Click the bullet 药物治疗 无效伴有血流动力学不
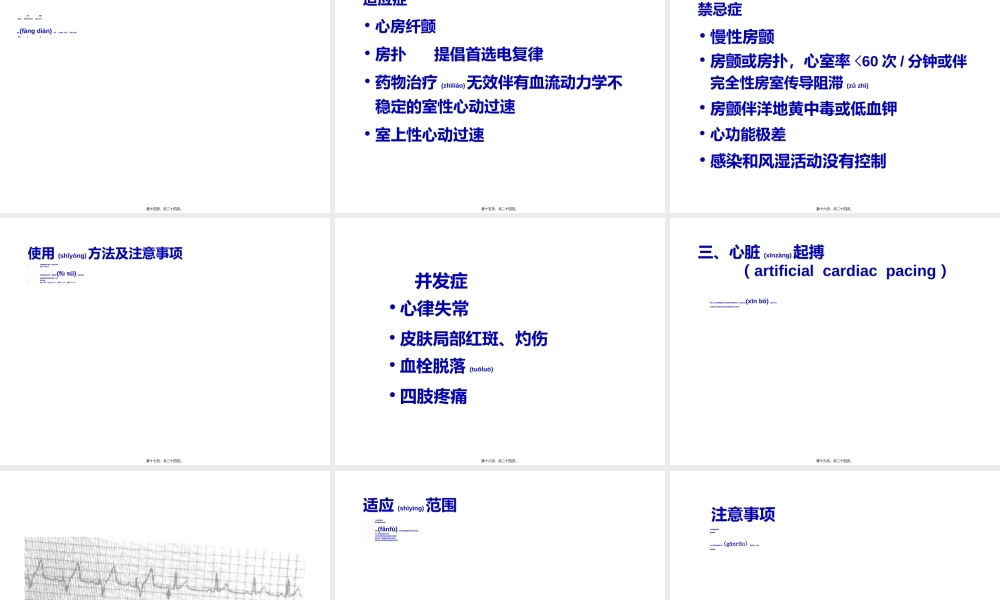This screenshot has height=600, width=1000. pyautogui.click(x=498, y=82)
